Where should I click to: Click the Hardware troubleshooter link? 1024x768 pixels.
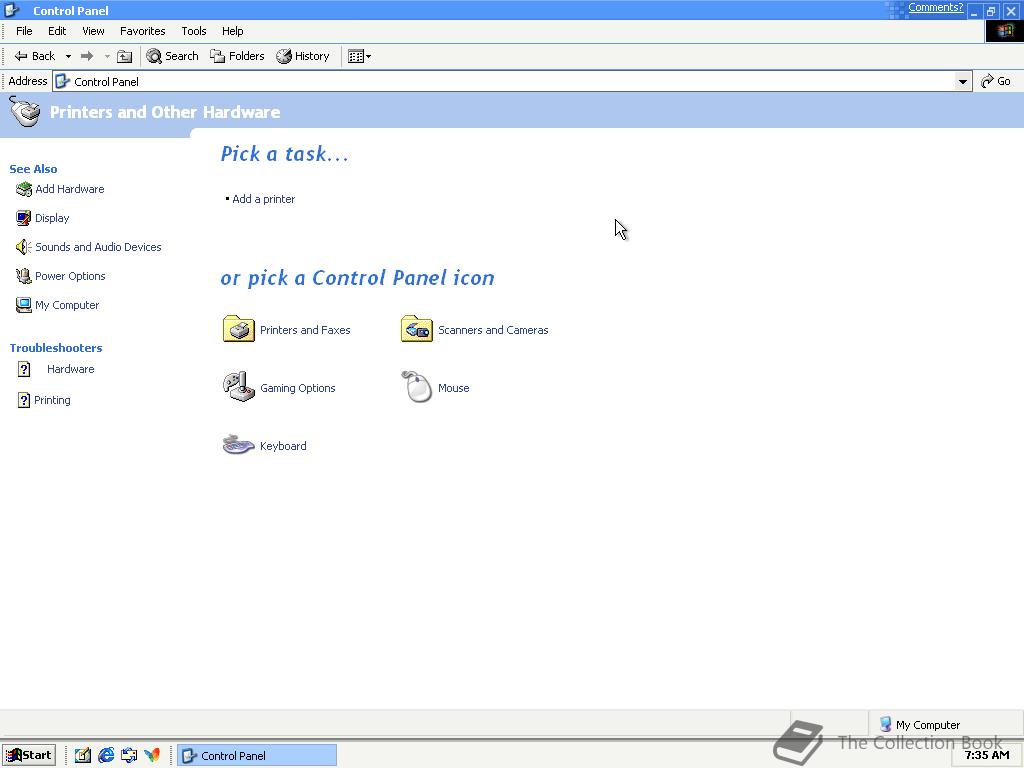(71, 369)
